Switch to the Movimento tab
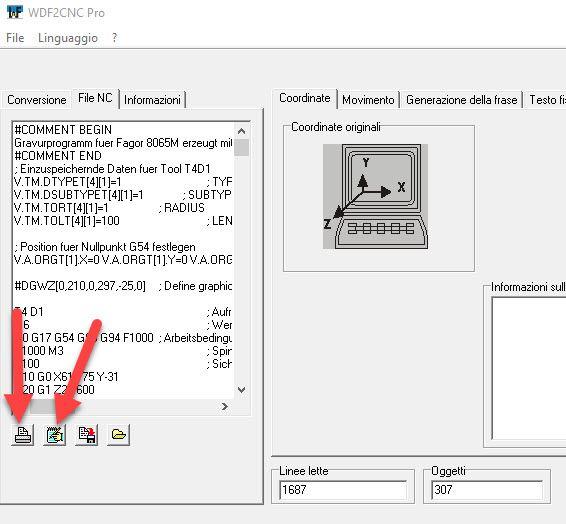The image size is (566, 524). [368, 100]
